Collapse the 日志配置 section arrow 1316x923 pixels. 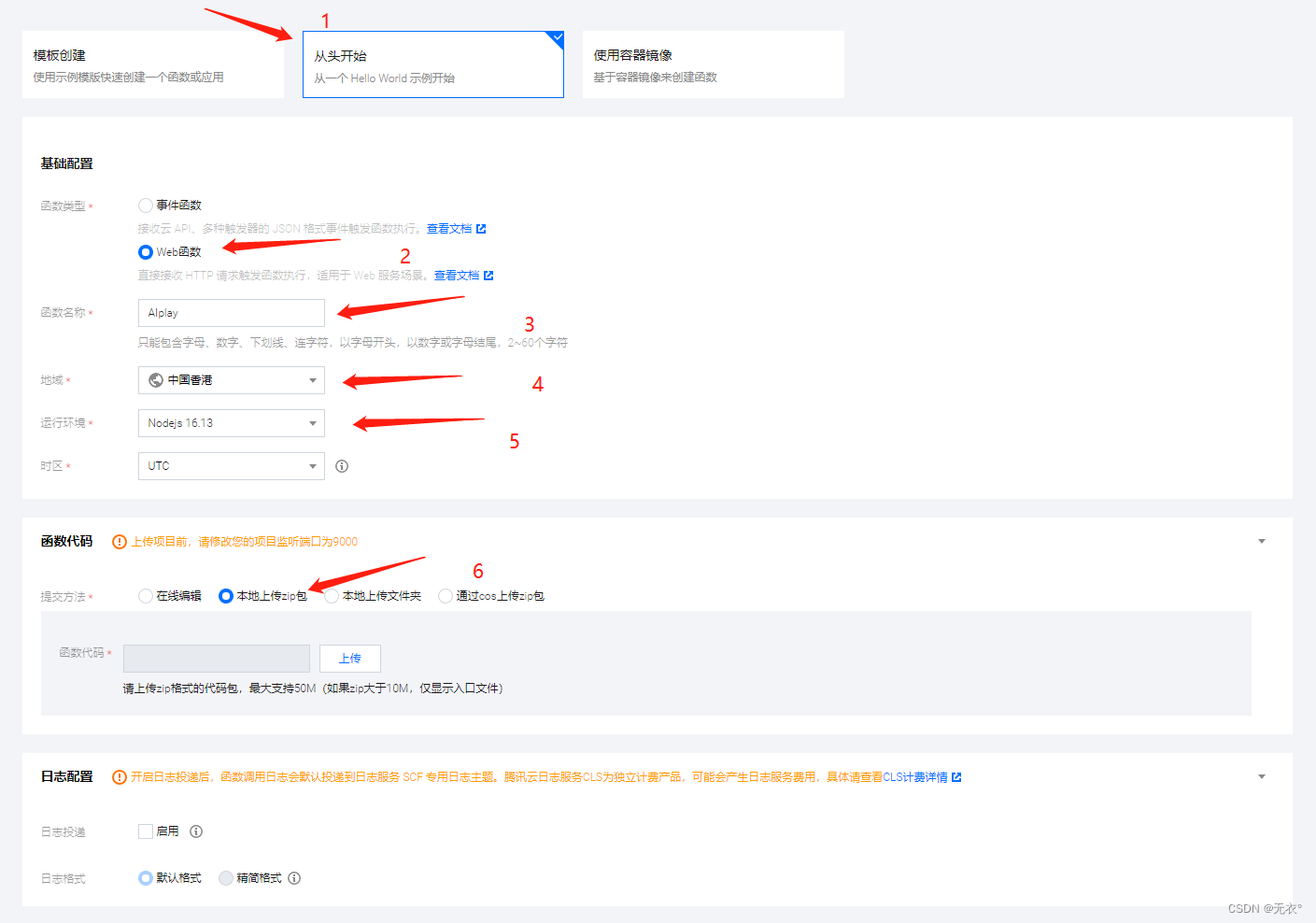pos(1262,777)
